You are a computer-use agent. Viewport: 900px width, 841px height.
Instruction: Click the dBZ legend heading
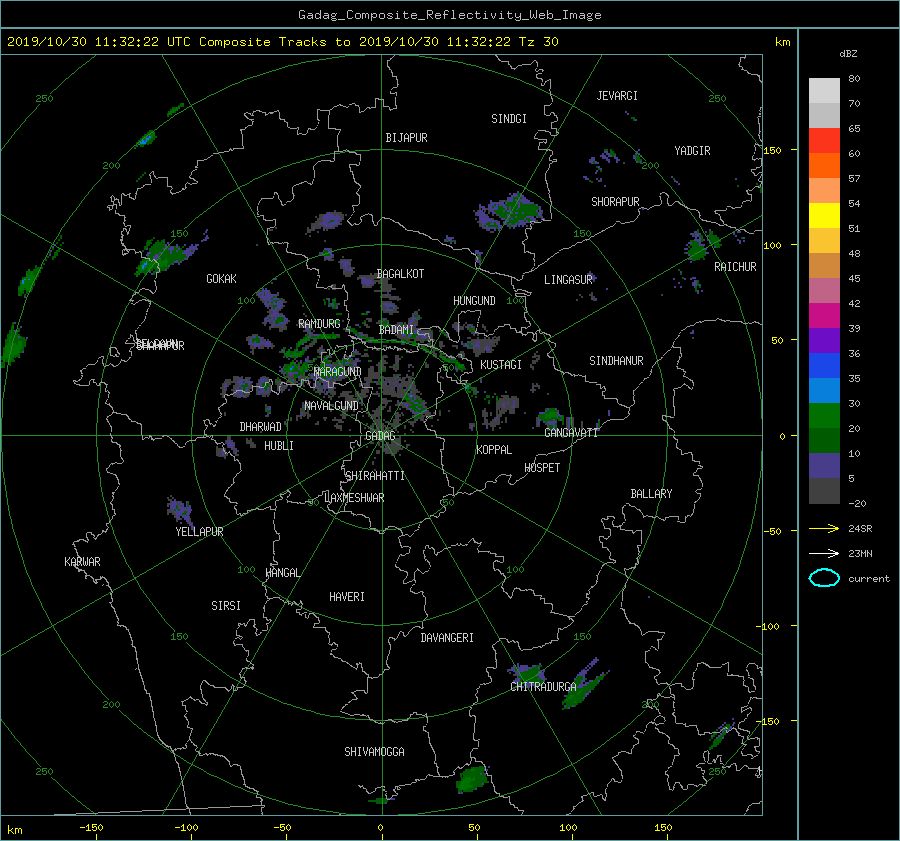click(x=848, y=54)
